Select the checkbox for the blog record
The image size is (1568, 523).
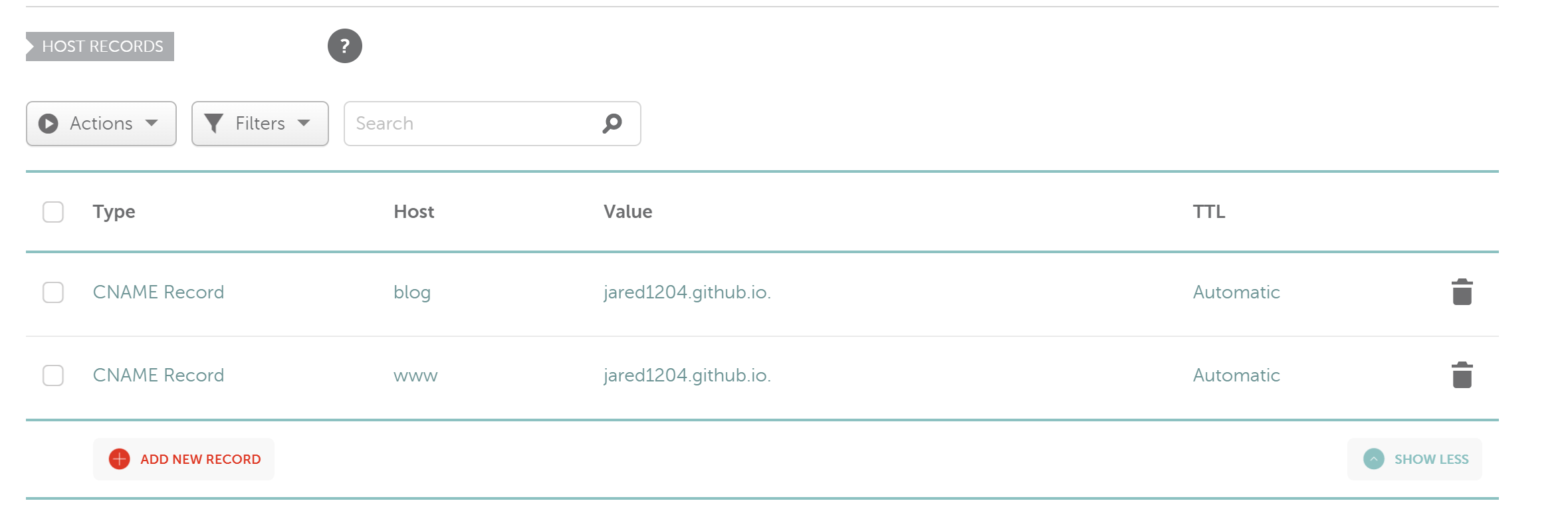(x=53, y=292)
